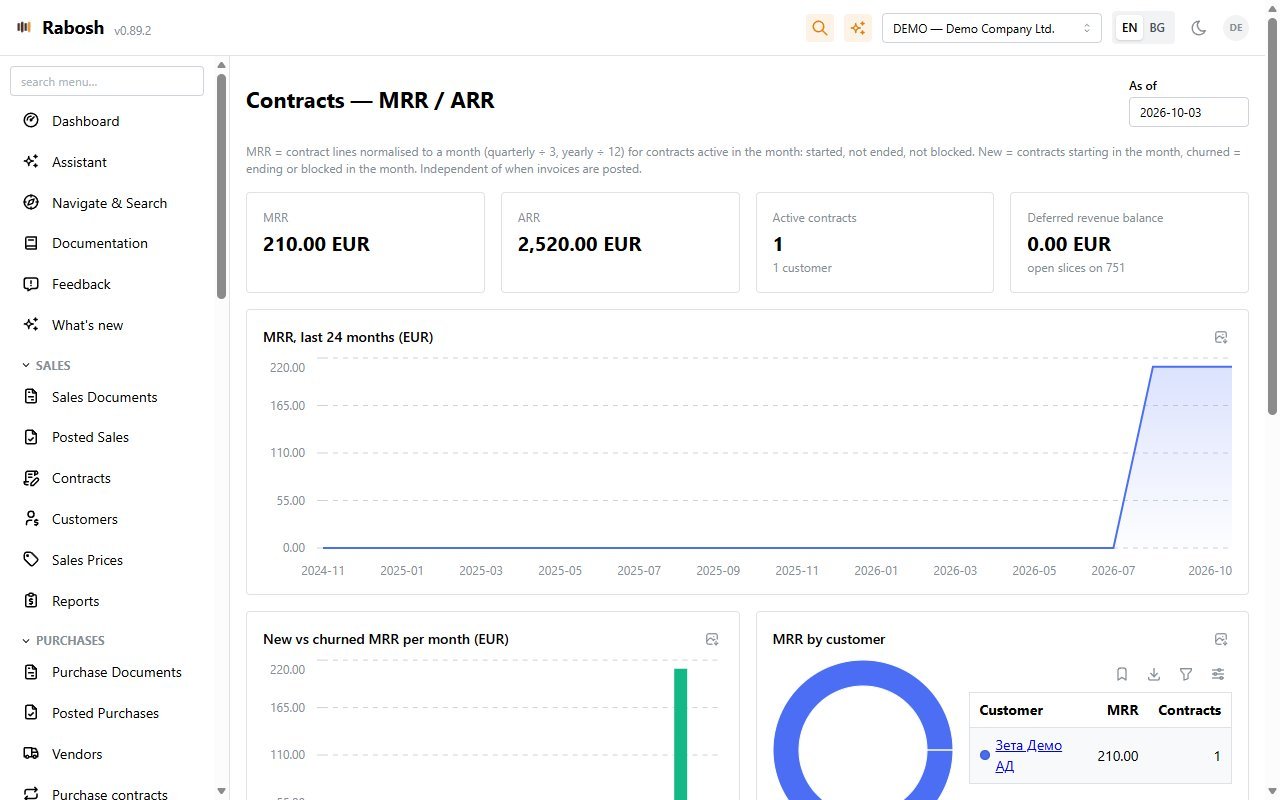Click the Customers person icon
This screenshot has height=800, width=1280.
[x=31, y=519]
